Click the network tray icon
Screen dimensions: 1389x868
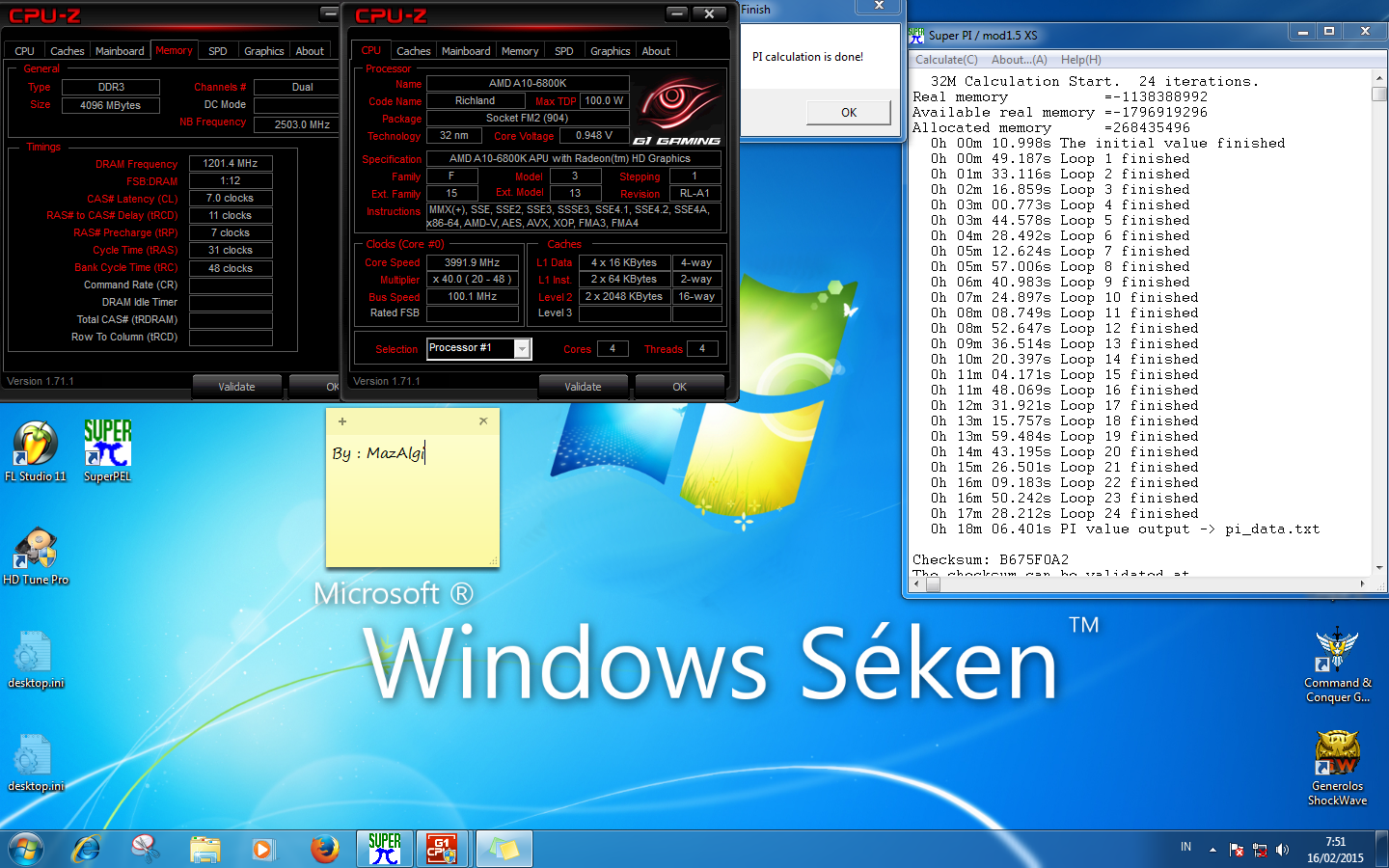pyautogui.click(x=1260, y=850)
